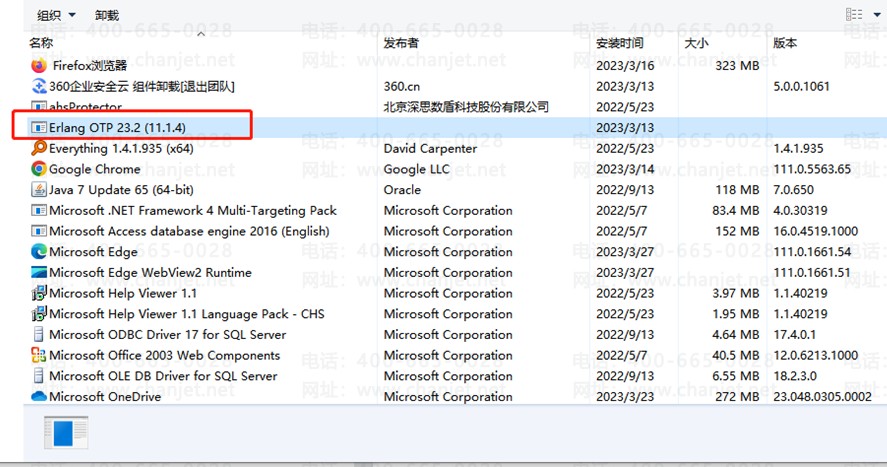This screenshot has width=887, height=467.
Task: Select Everything 1.4.1.935 (x64) entry
Action: pyautogui.click(x=121, y=149)
